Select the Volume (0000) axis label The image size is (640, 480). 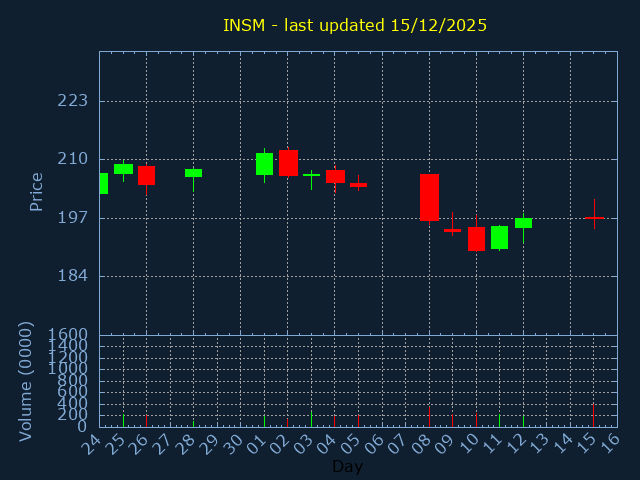coord(26,381)
